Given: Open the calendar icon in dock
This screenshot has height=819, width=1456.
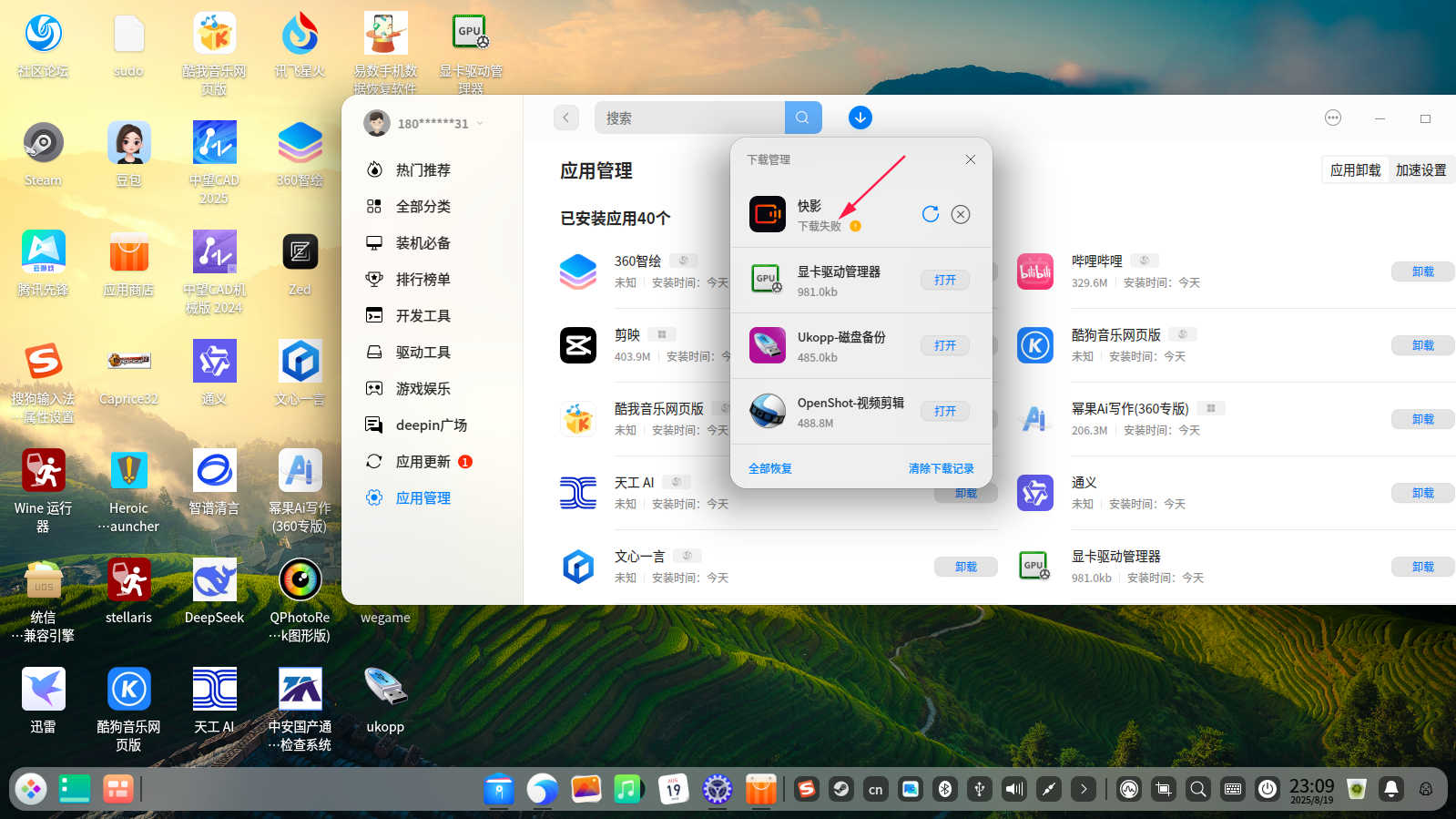Looking at the screenshot, I should [673, 789].
